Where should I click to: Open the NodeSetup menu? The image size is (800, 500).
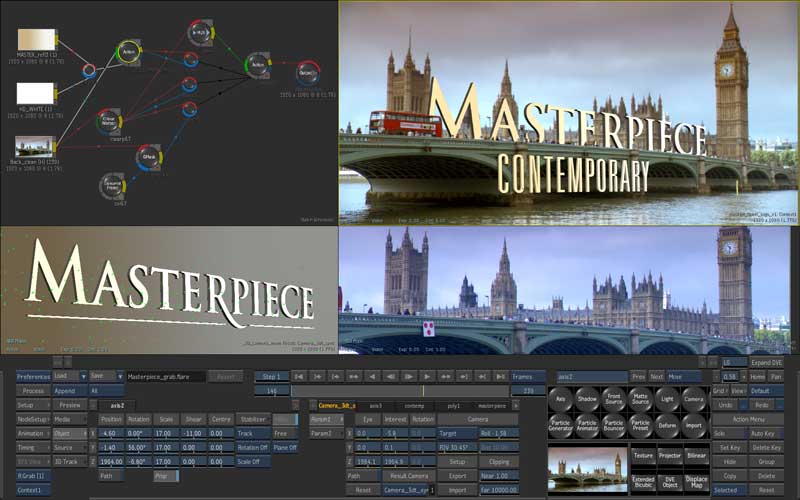[33, 419]
